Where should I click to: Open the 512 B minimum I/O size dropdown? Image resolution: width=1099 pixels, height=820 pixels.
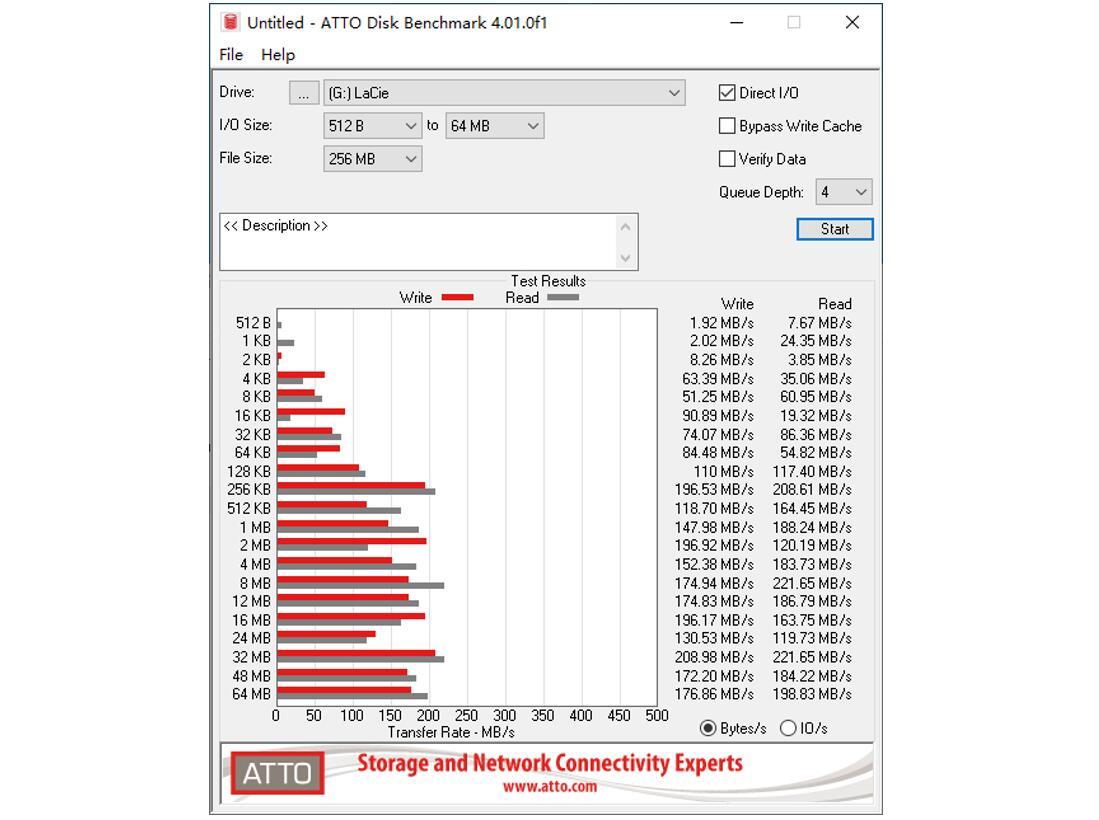pyautogui.click(x=372, y=126)
